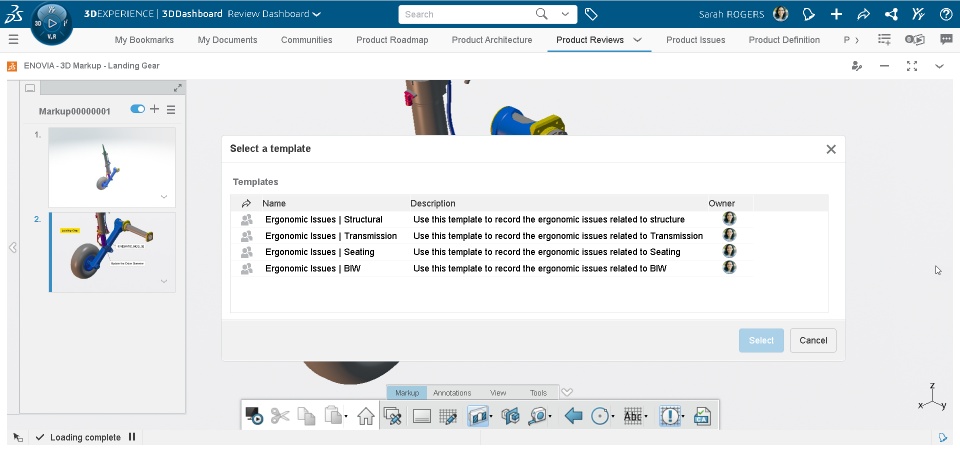Collapse the action bar chevron beside Tools
960x451 pixels.
[567, 392]
